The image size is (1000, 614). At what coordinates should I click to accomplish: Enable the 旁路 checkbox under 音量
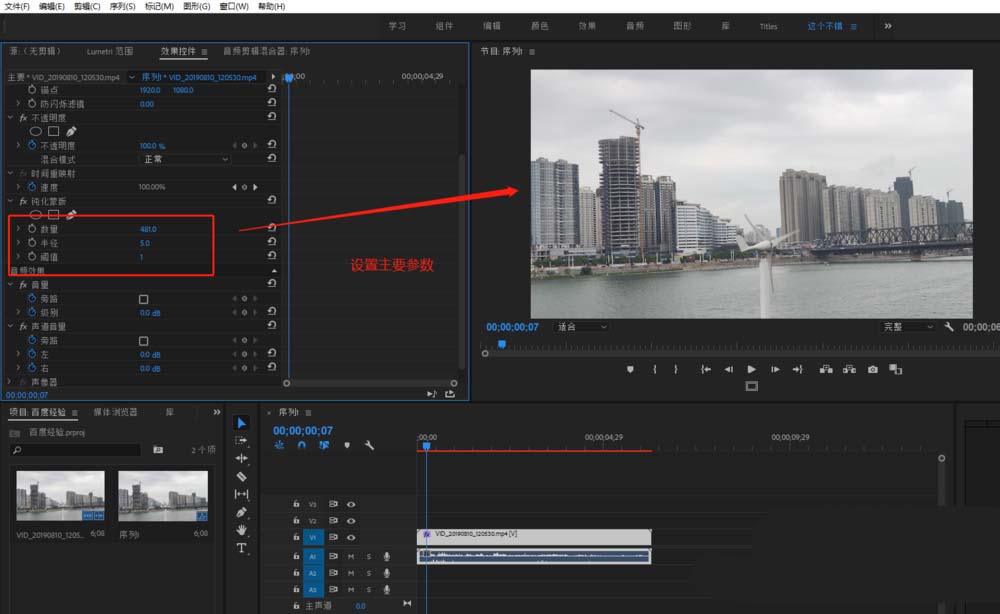[x=143, y=299]
